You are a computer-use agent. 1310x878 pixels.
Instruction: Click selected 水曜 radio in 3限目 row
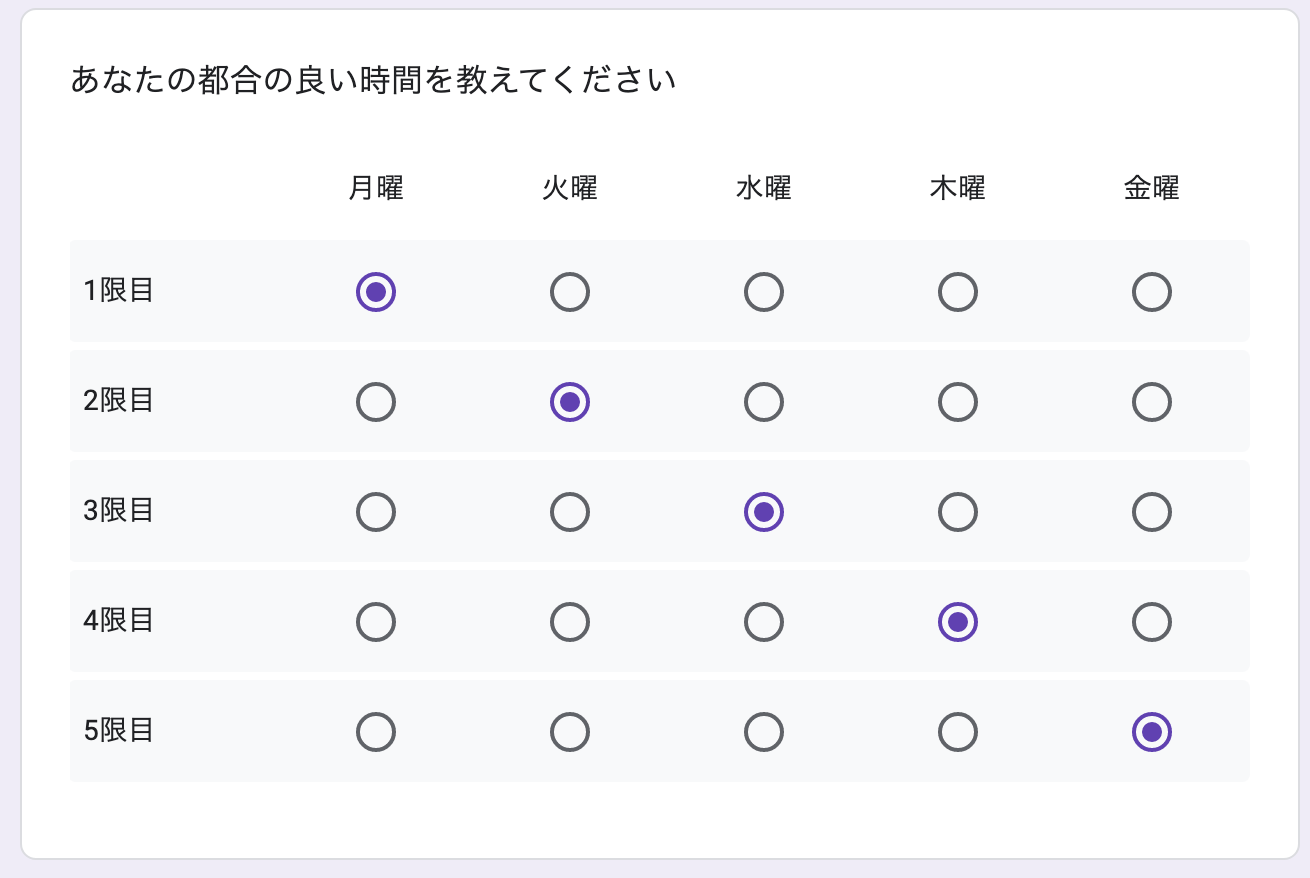pyautogui.click(x=764, y=512)
